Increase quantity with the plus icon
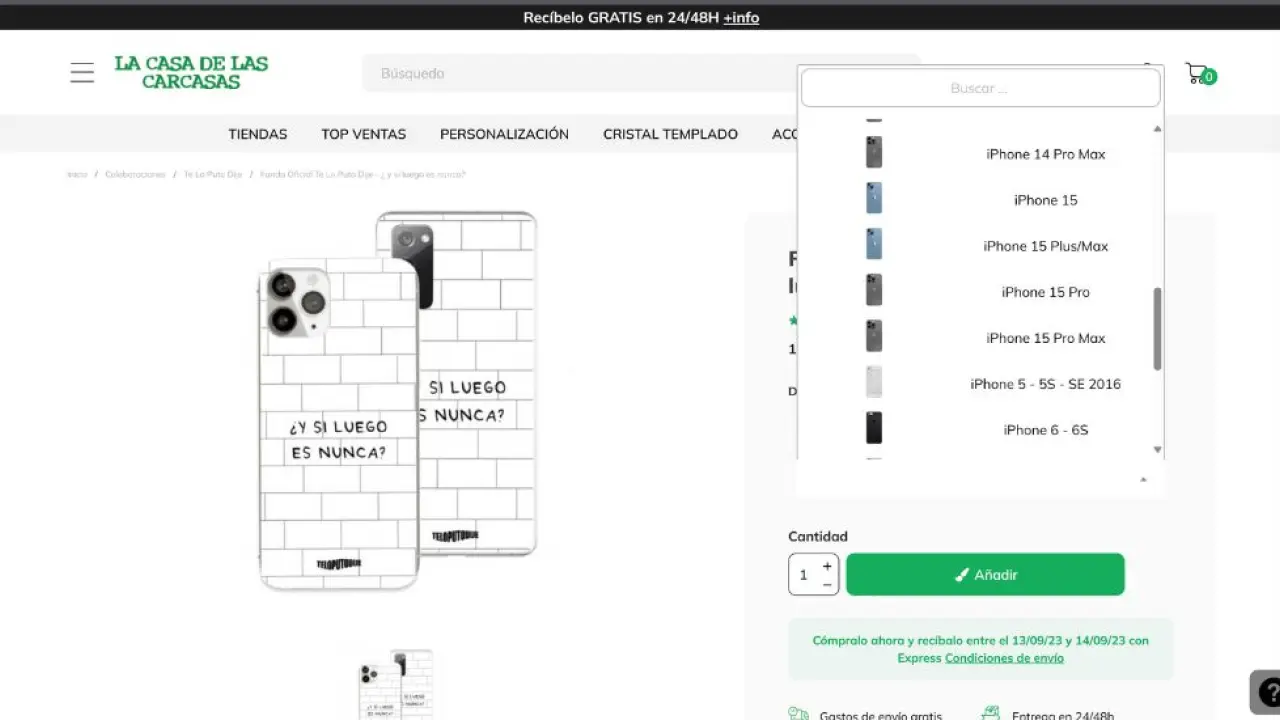Screen dimensions: 1280x720 coord(827,566)
